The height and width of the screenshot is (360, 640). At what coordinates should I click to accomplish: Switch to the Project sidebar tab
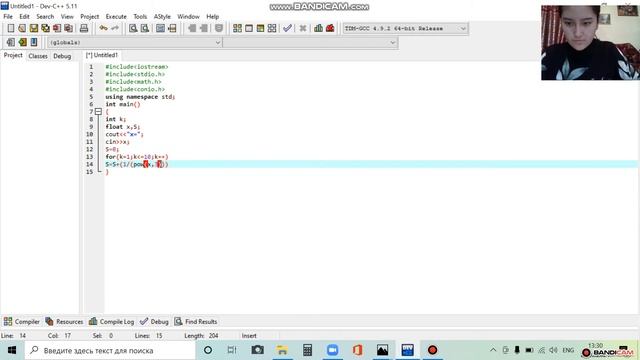point(13,56)
